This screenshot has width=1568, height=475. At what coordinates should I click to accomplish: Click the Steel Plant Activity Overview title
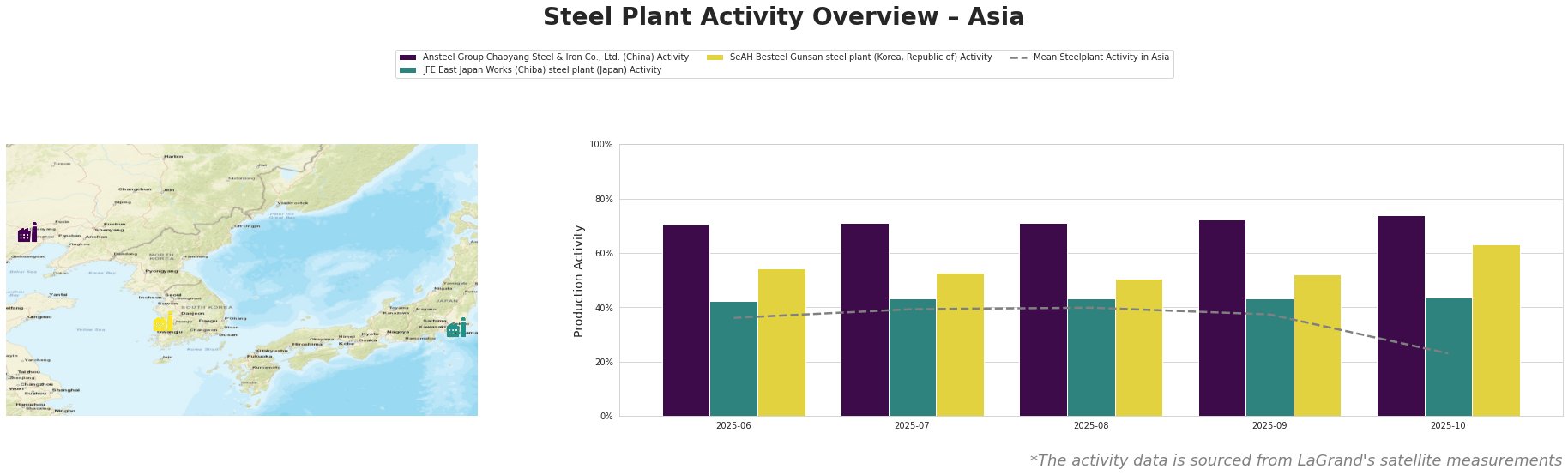tap(784, 17)
